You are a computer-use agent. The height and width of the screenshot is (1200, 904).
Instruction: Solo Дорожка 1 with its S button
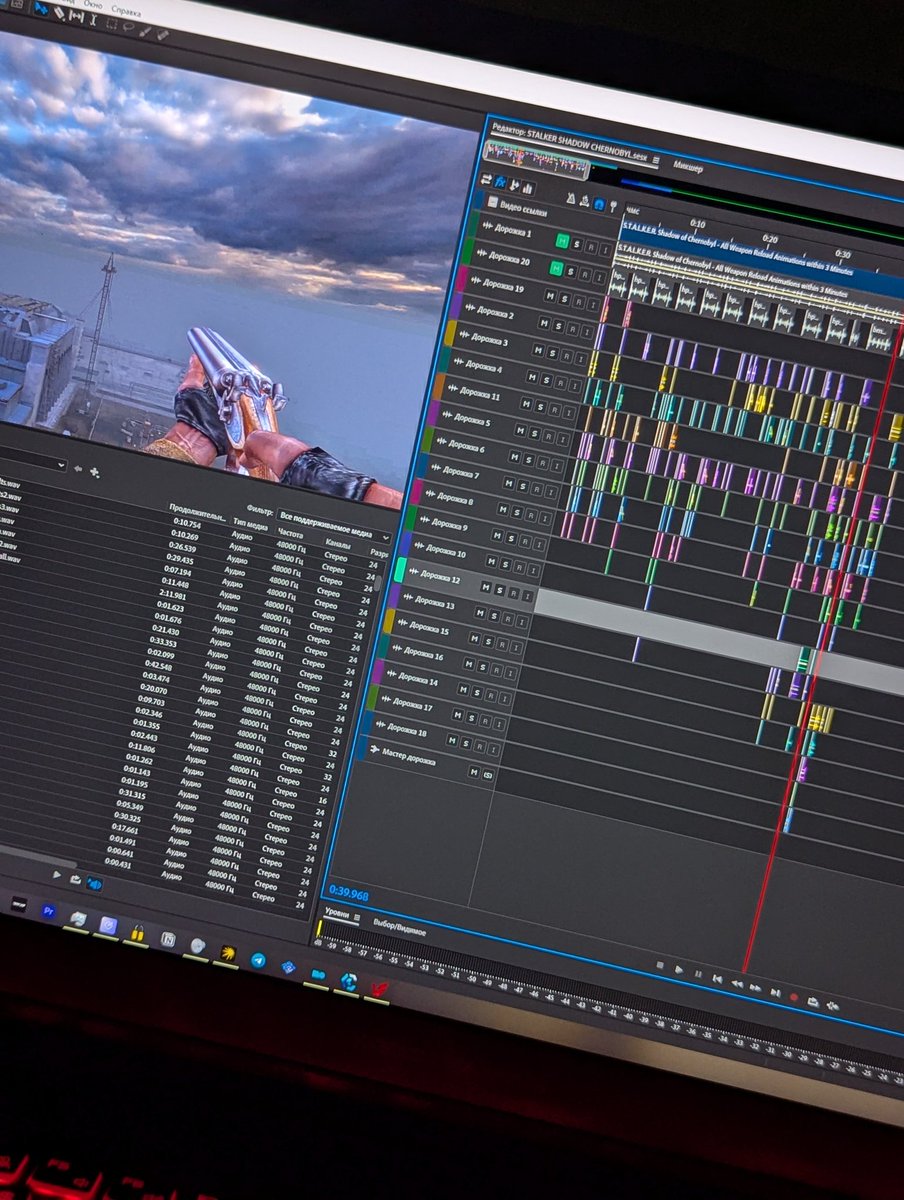pyautogui.click(x=576, y=244)
